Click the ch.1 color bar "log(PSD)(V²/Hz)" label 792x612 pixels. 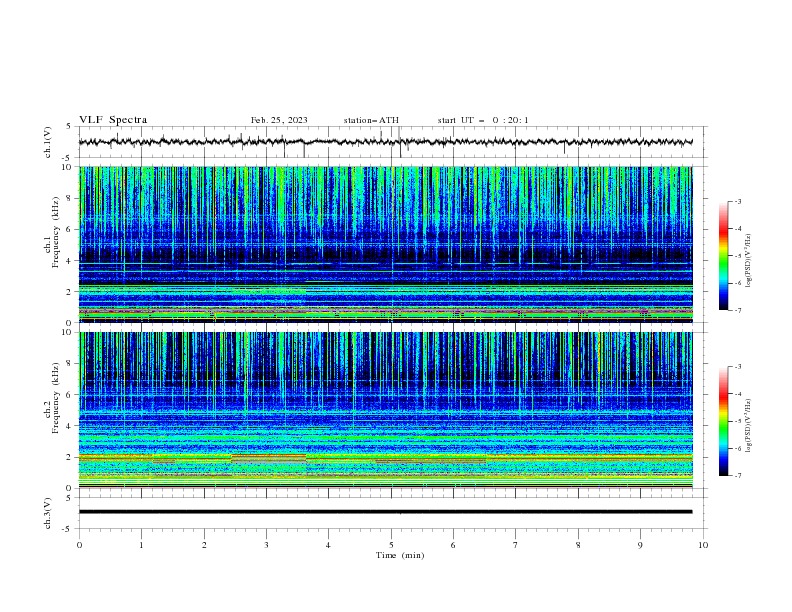pyautogui.click(x=749, y=261)
